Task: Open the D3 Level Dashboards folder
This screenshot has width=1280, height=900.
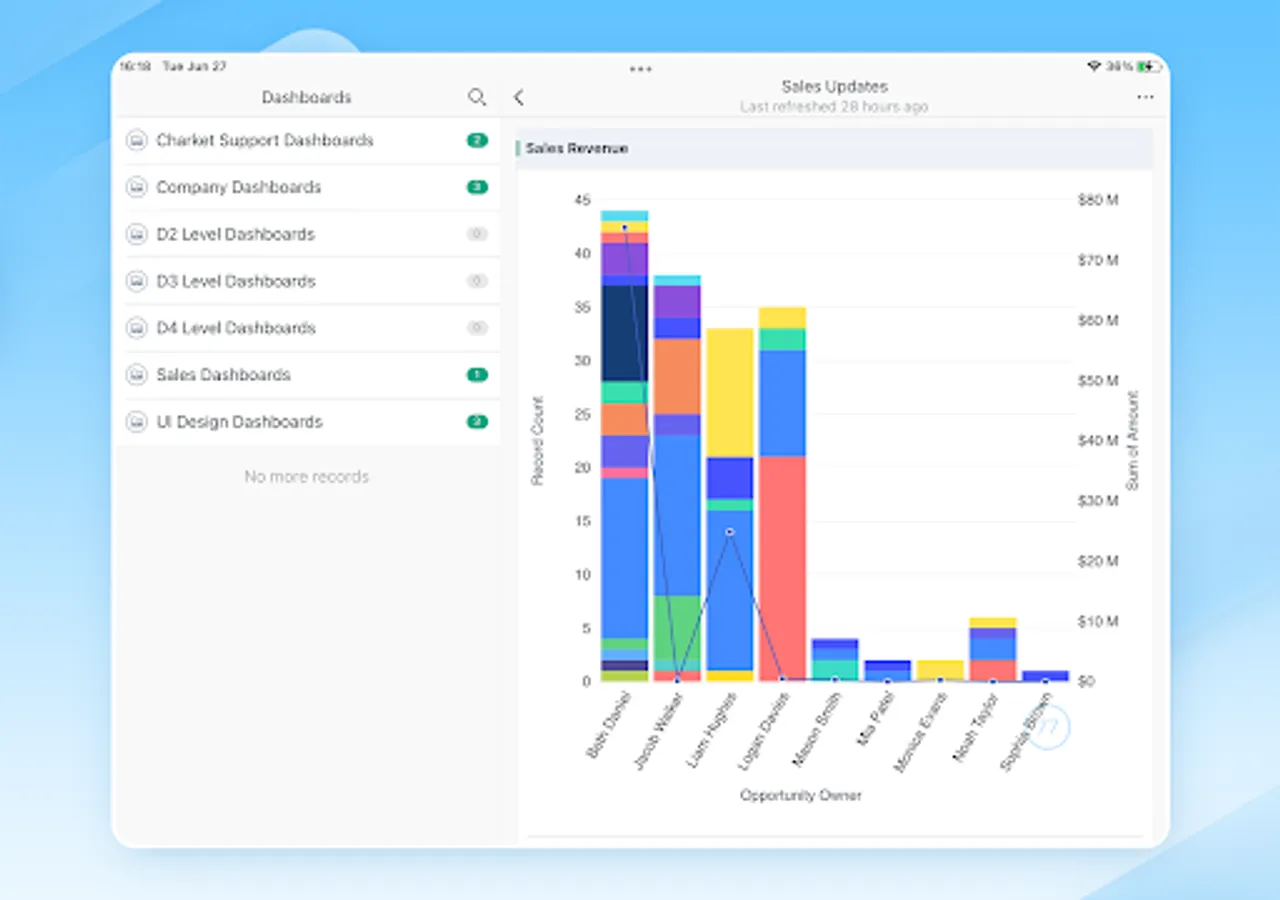Action: click(x=307, y=281)
